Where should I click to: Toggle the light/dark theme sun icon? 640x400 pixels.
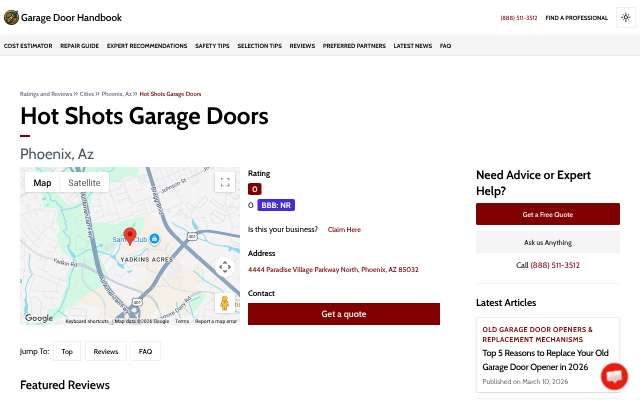[625, 18]
